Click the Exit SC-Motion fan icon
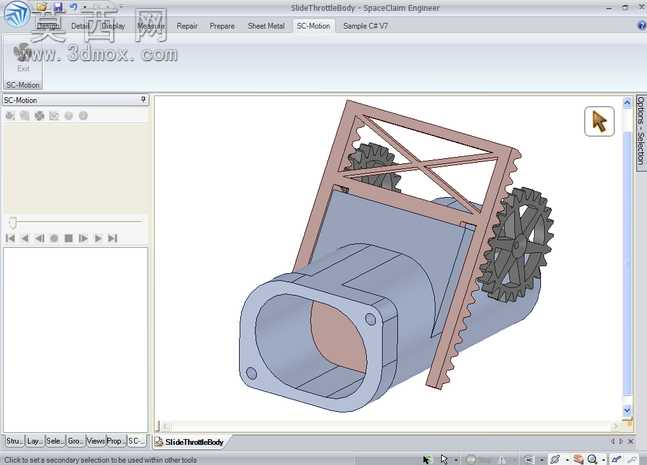Image resolution: width=647 pixels, height=465 pixels. point(23,58)
